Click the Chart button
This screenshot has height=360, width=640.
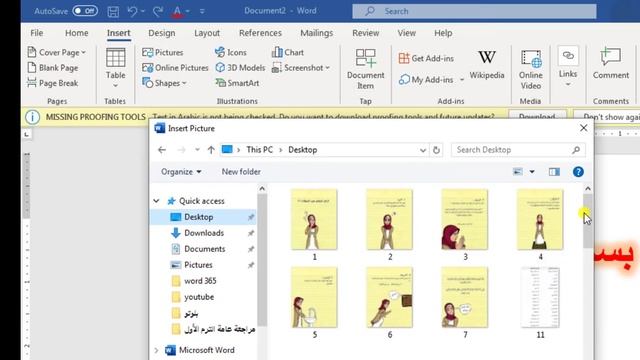[x=288, y=52]
